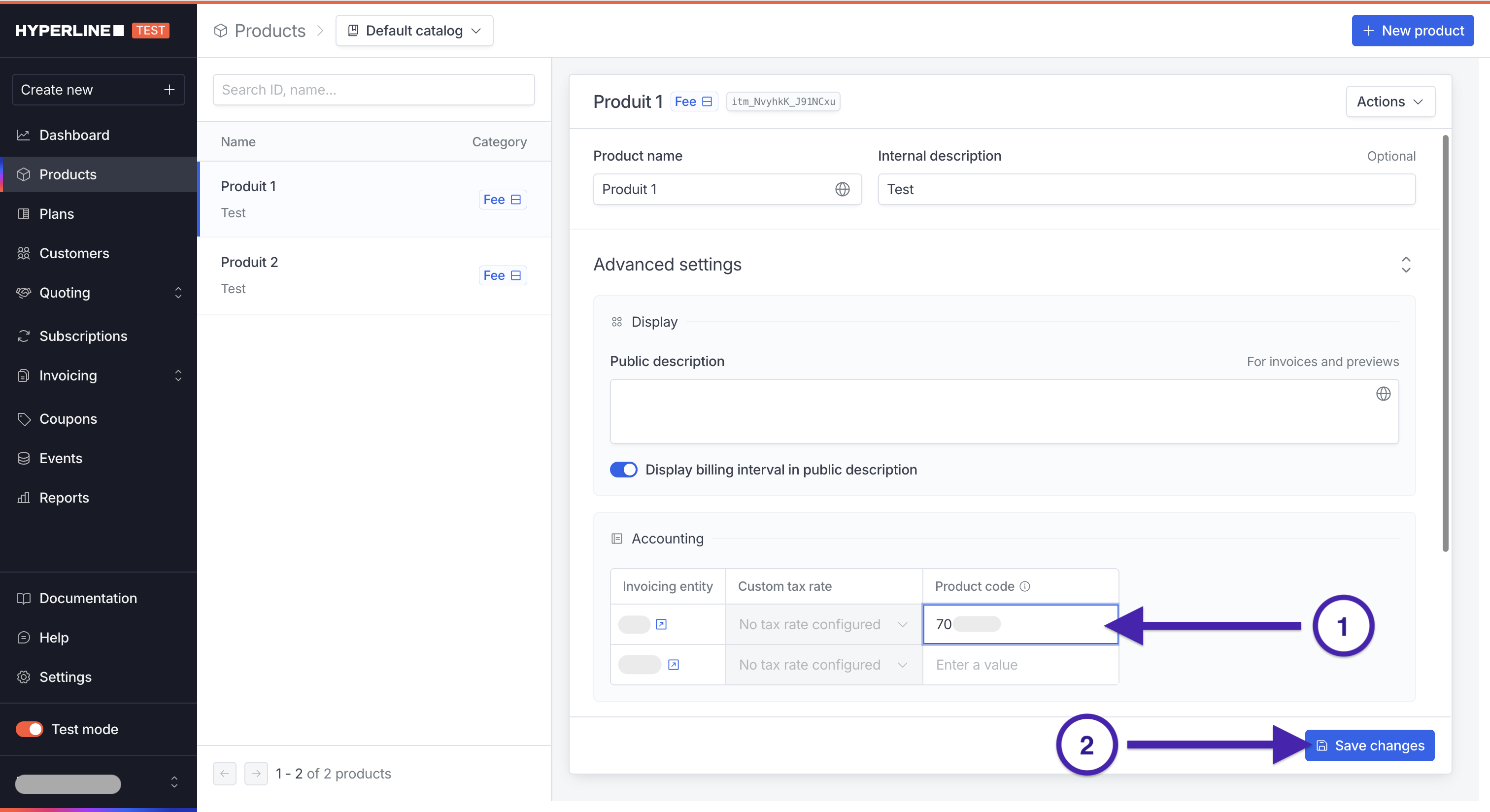Open second invoicing entity external link icon
This screenshot has width=1490, height=812.
[673, 665]
